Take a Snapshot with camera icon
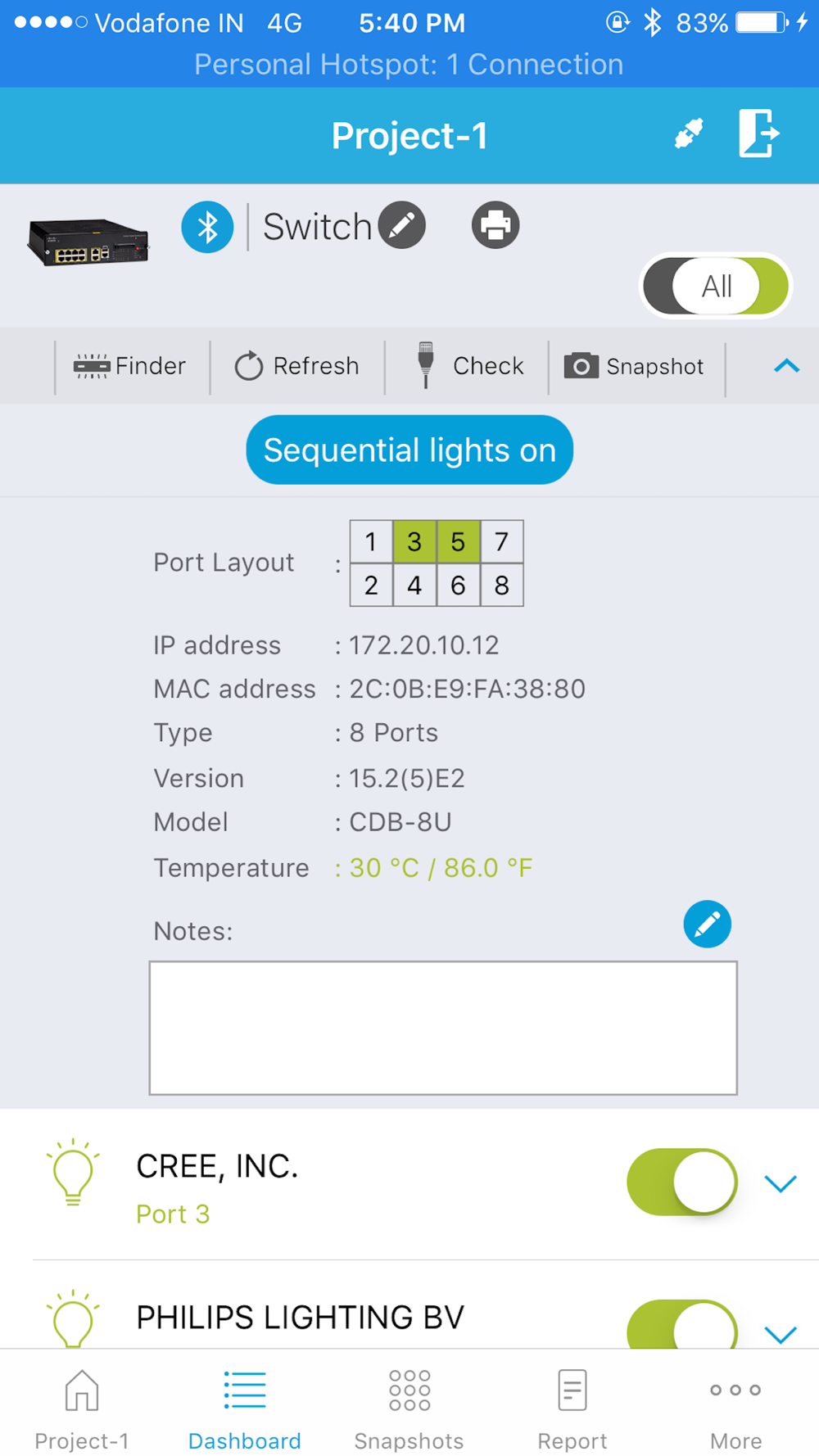819x1456 pixels. (x=635, y=366)
